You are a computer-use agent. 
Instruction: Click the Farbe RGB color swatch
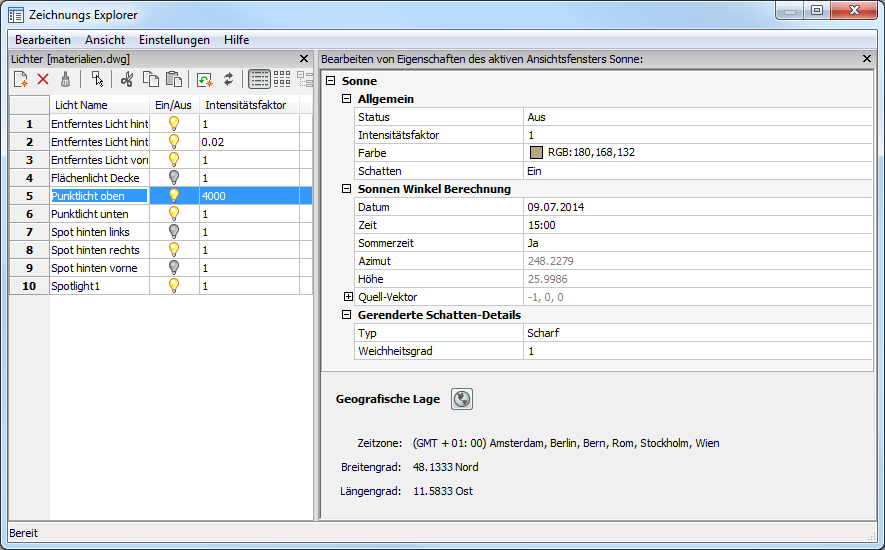coord(536,153)
